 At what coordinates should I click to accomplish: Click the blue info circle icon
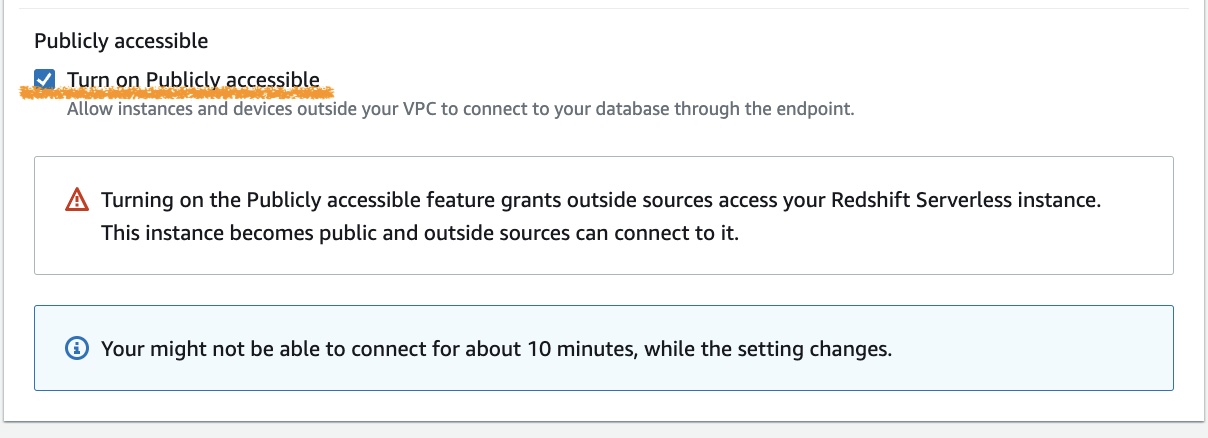pyautogui.click(x=76, y=349)
